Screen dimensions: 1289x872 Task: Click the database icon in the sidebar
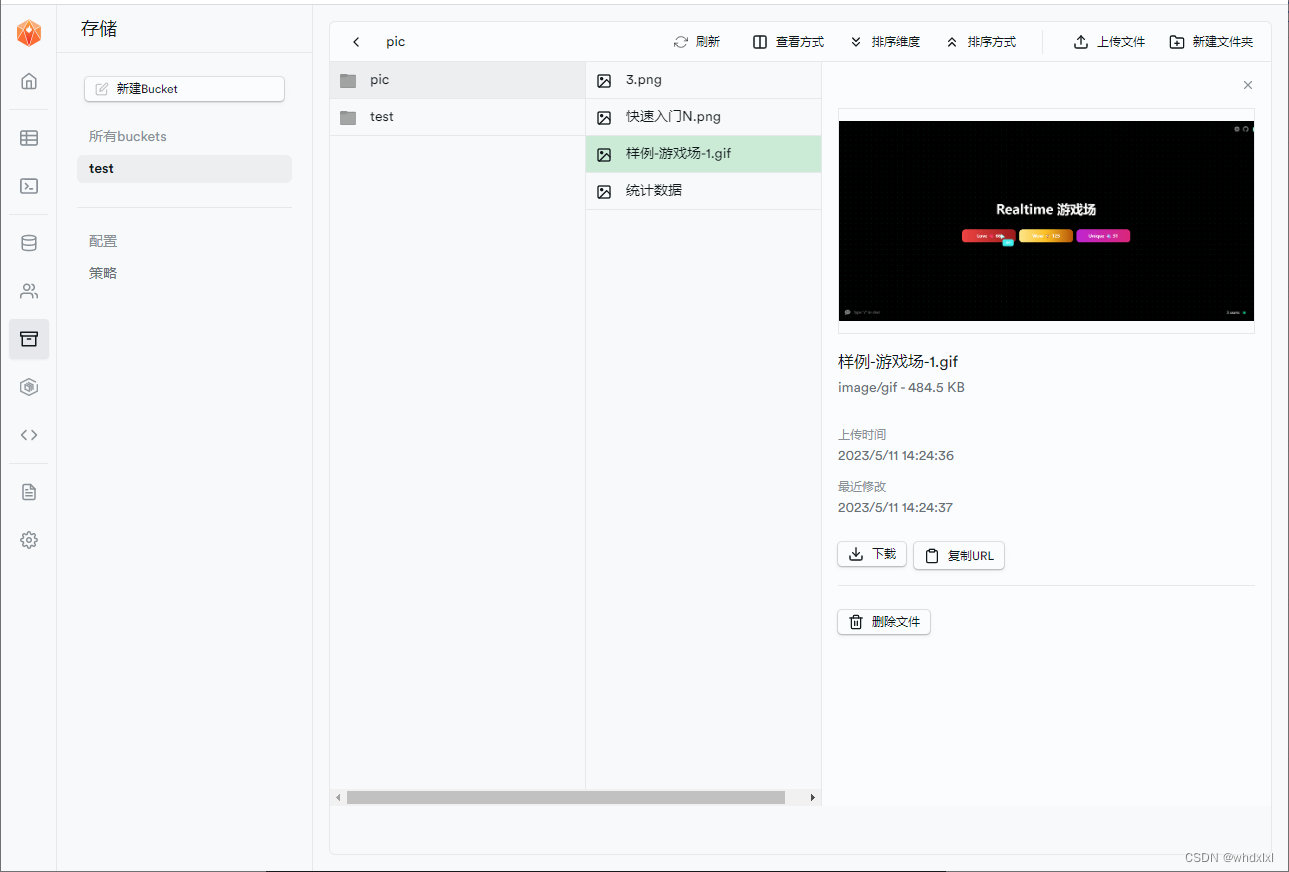coord(28,242)
